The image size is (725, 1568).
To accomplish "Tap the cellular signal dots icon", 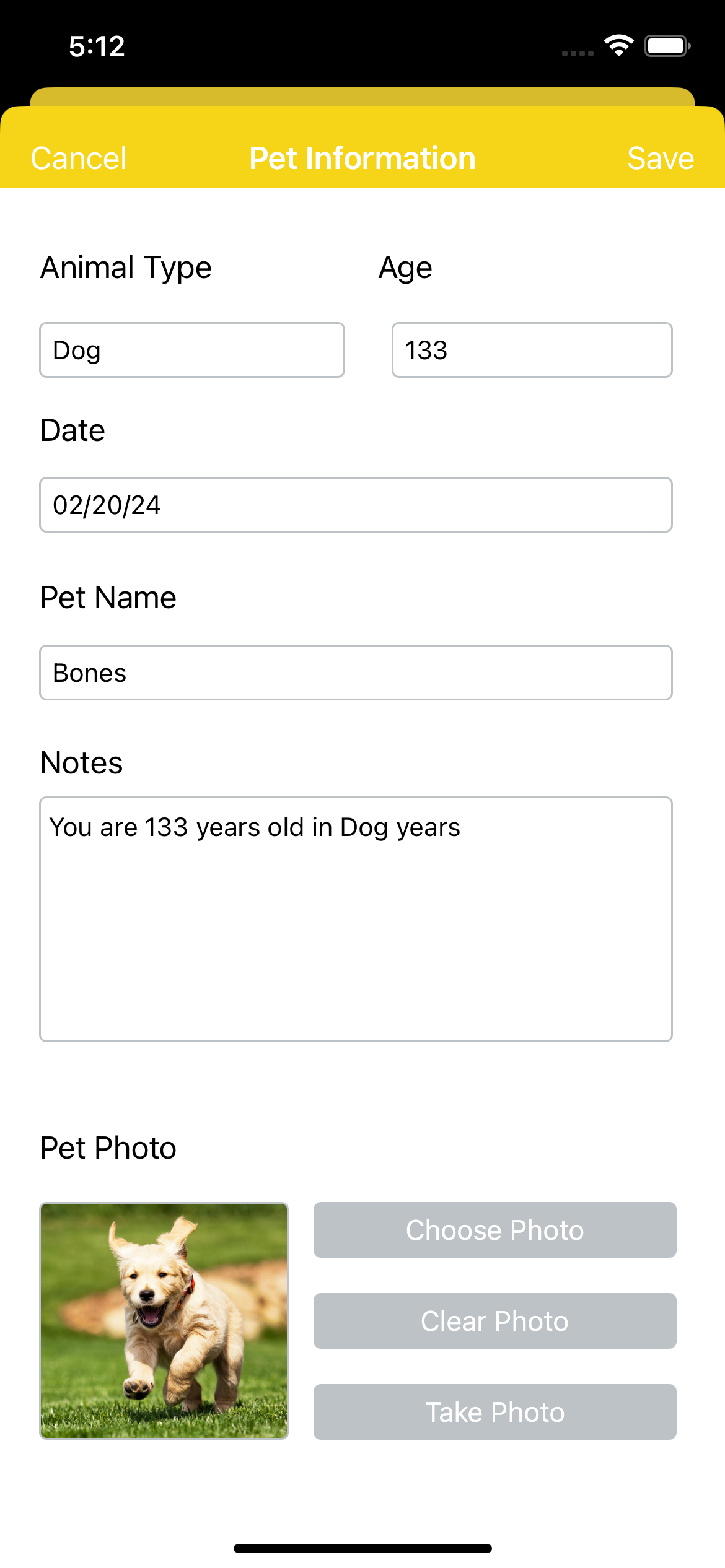I will point(578,54).
